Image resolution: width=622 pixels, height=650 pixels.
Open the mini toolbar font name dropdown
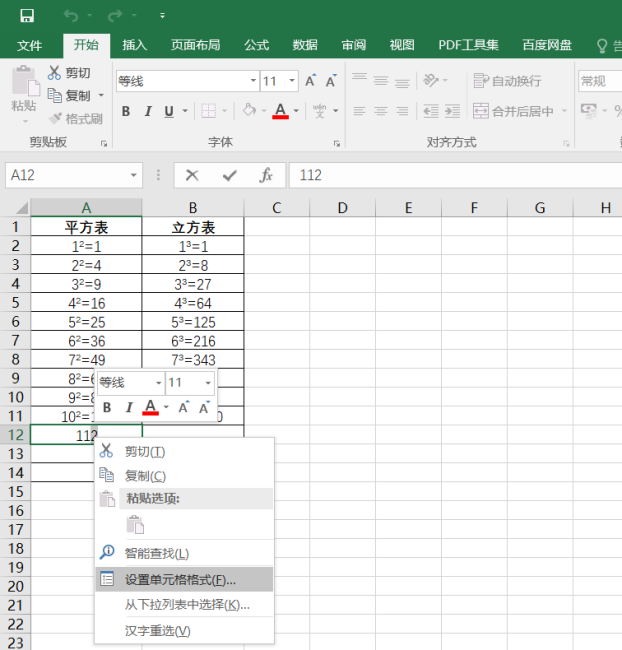tap(158, 383)
